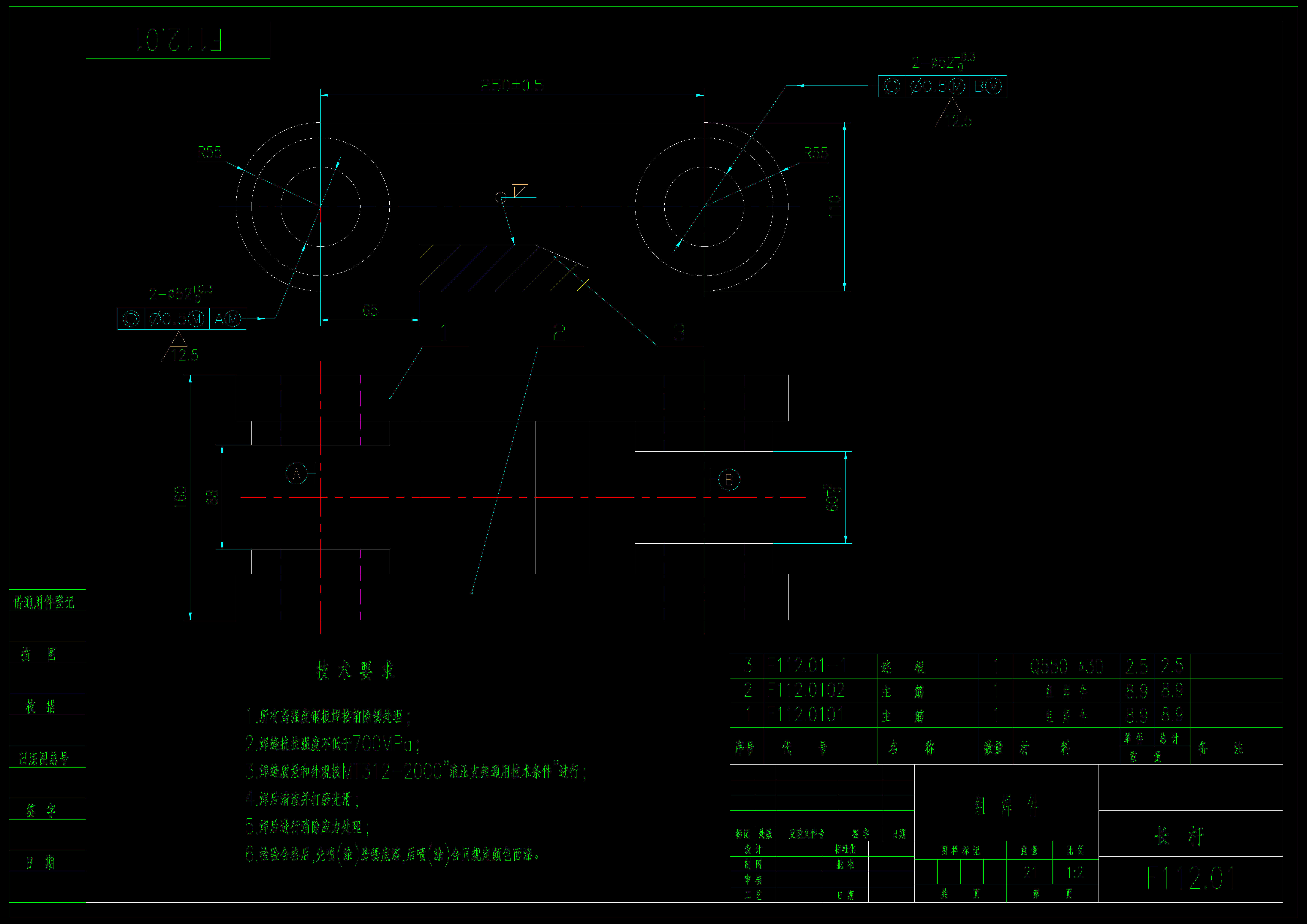This screenshot has width=1307, height=924.
Task: Select note 6 about 防锈底漆 painting
Action: pos(393,855)
